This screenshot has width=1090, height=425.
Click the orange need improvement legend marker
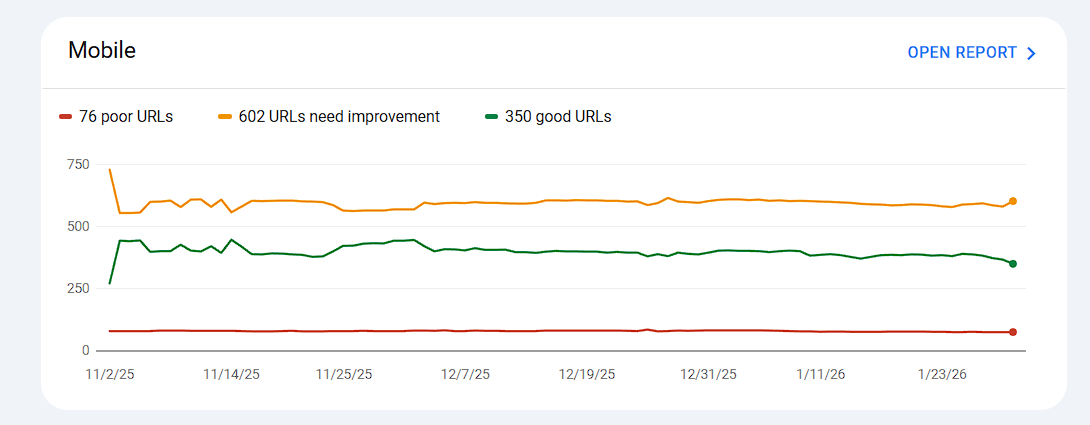point(225,117)
